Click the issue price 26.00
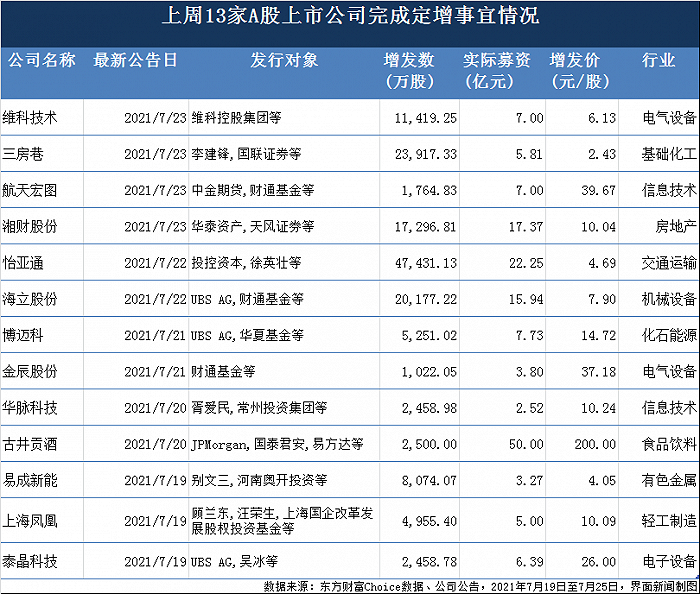Screen dimensions: 700x594 599,561
